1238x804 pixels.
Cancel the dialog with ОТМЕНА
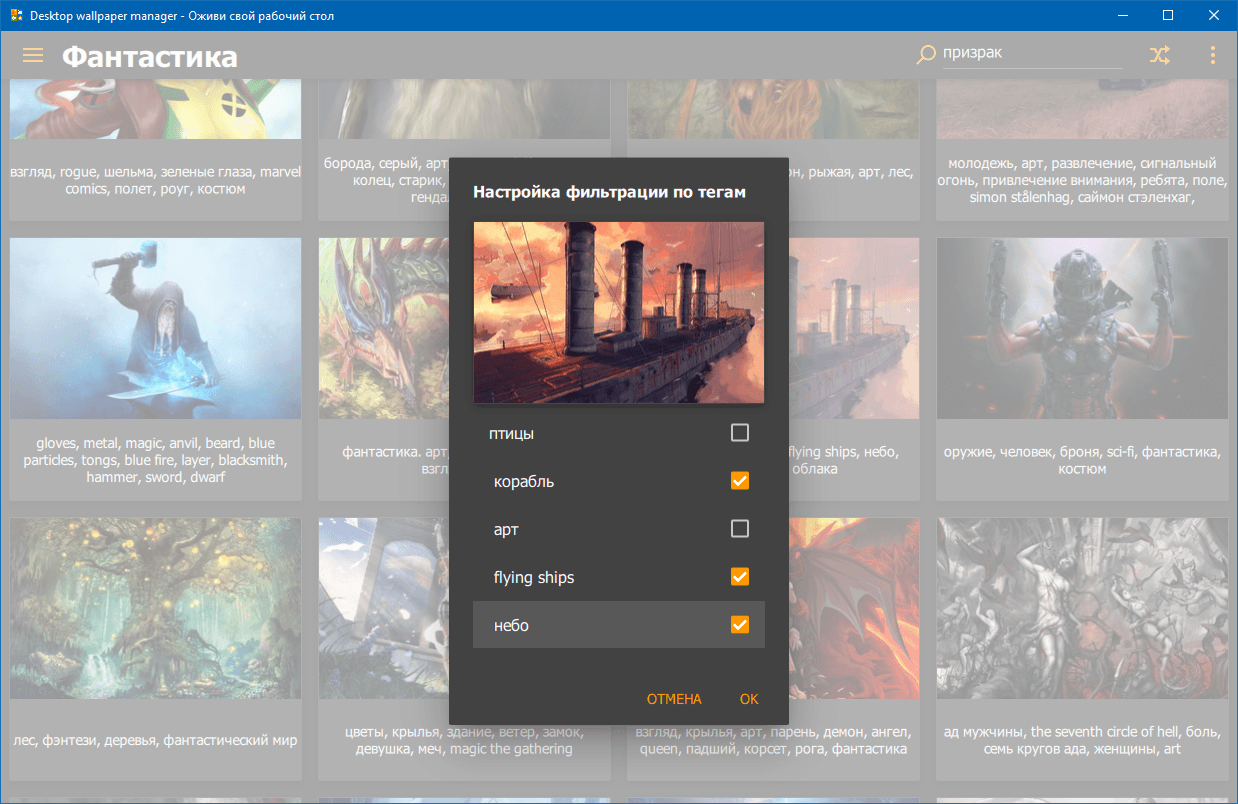click(674, 699)
